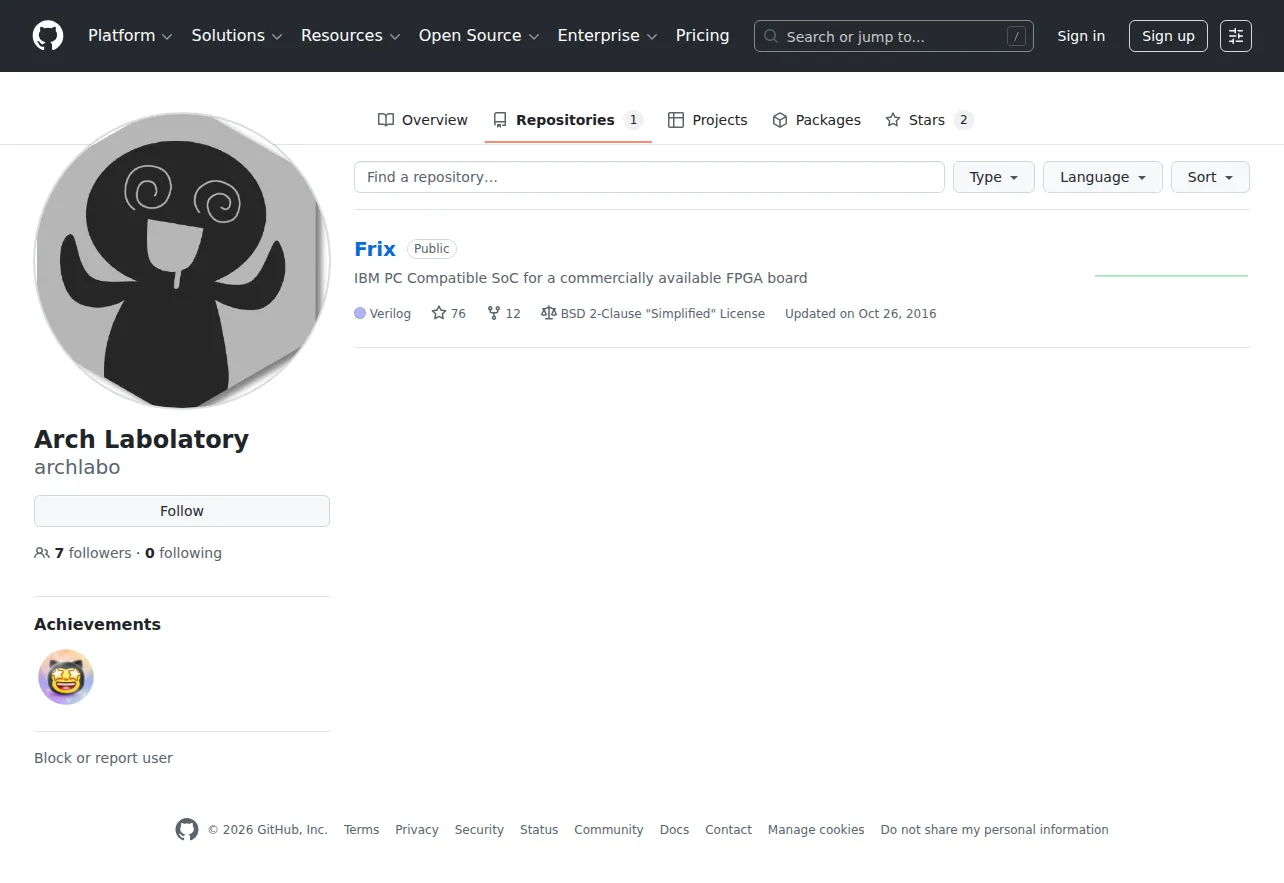Screen dimensions: 1284x883
Task: Open the Sort dropdown
Action: pyautogui.click(x=1210, y=177)
